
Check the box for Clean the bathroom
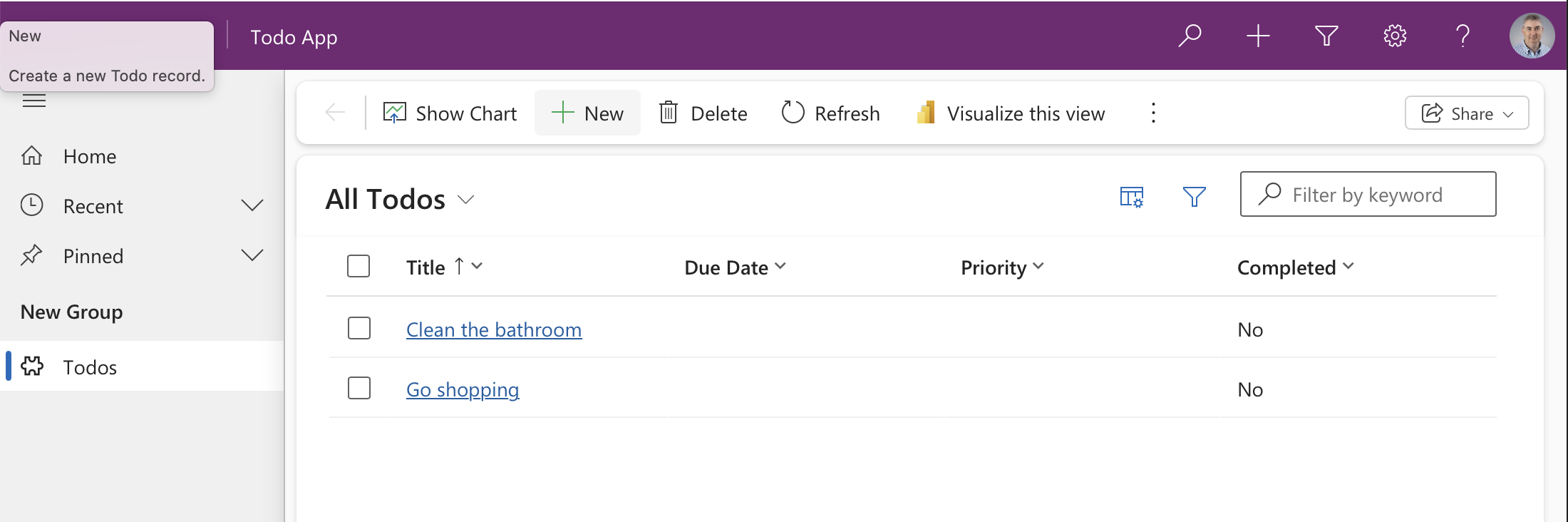[x=359, y=328]
